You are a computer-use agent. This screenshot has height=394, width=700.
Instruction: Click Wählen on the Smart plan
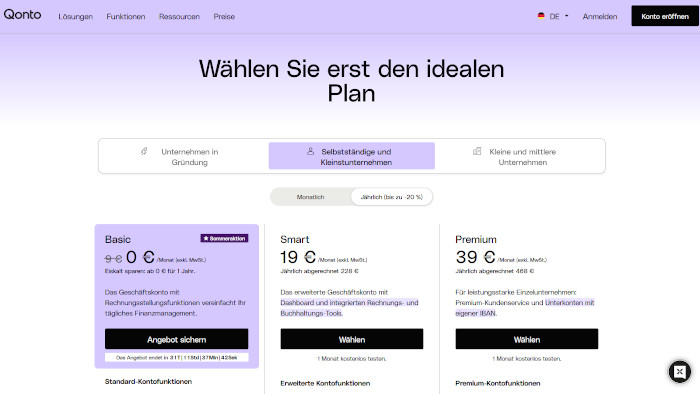[352, 340]
